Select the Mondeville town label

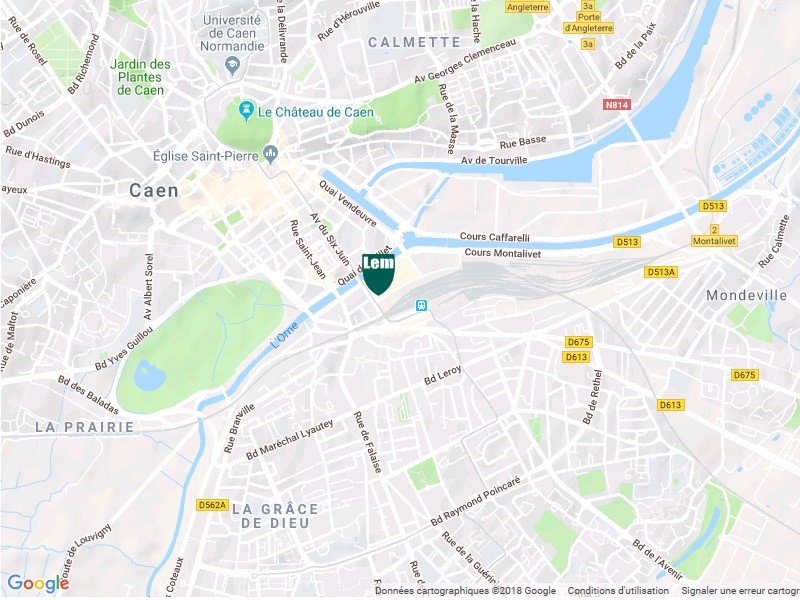pos(746,295)
